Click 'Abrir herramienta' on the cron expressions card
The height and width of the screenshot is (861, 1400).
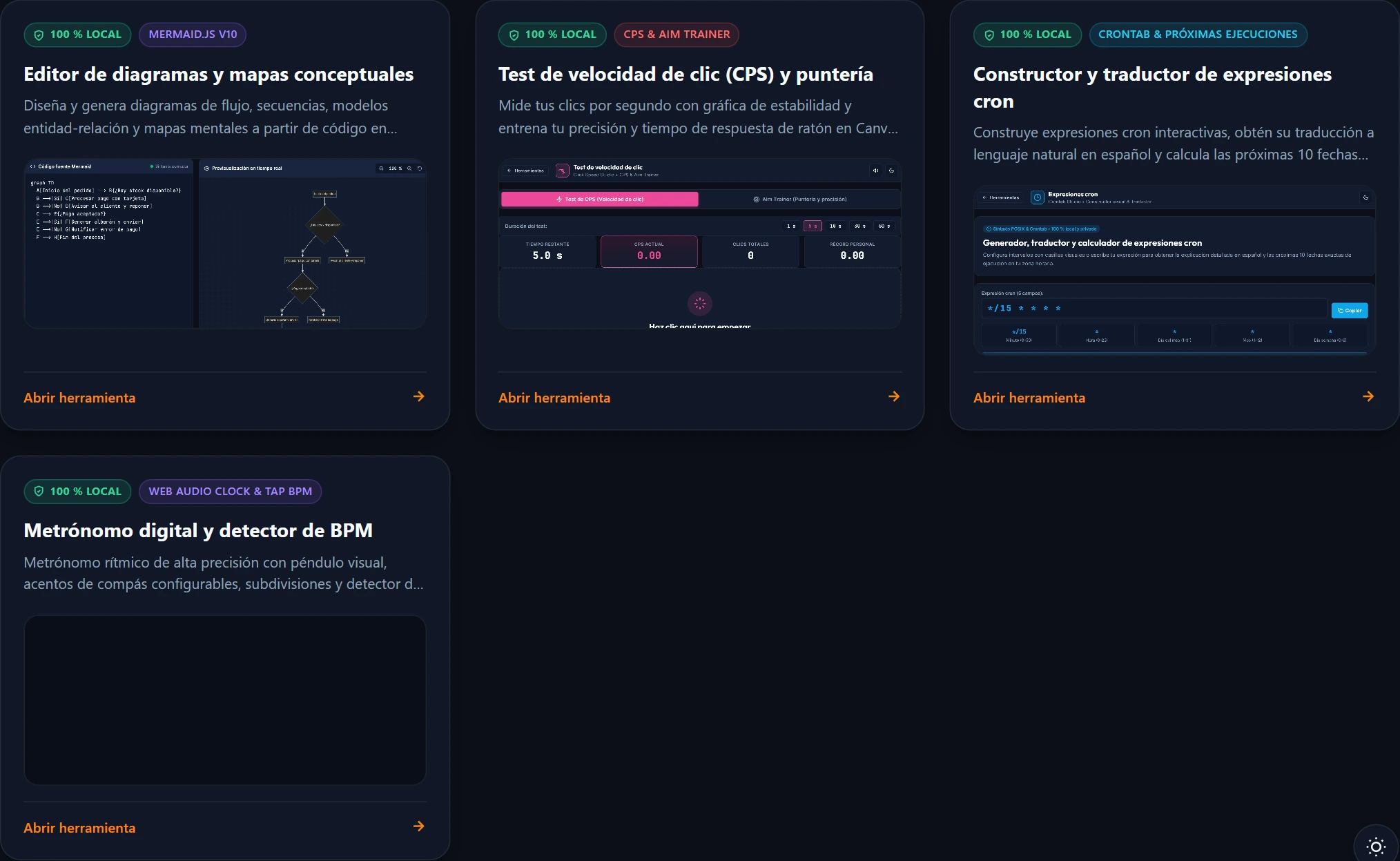point(1029,398)
